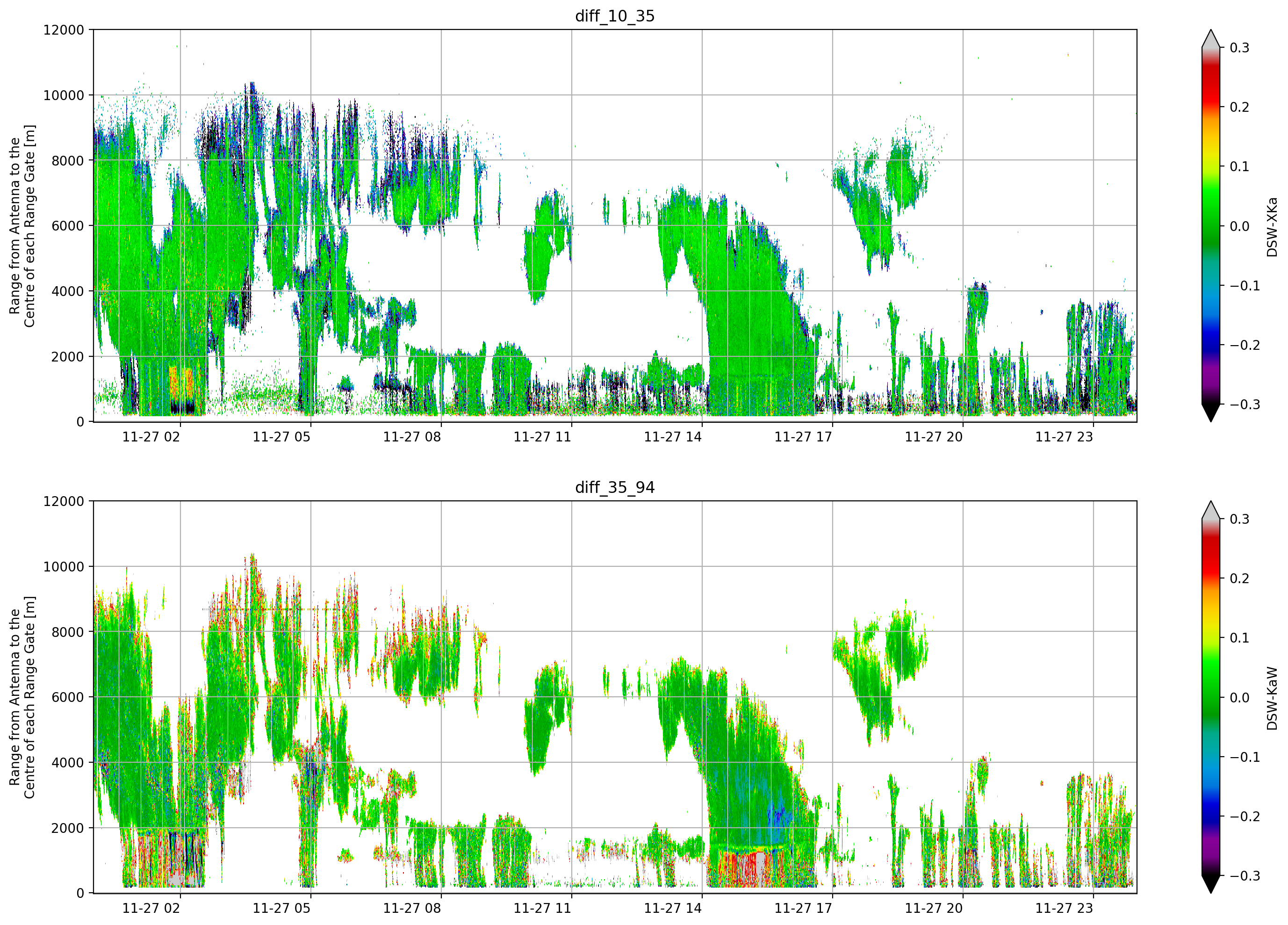Image resolution: width=1288 pixels, height=925 pixels.
Task: Click the DSW-KaW color gradient bar
Action: pyautogui.click(x=1211, y=697)
